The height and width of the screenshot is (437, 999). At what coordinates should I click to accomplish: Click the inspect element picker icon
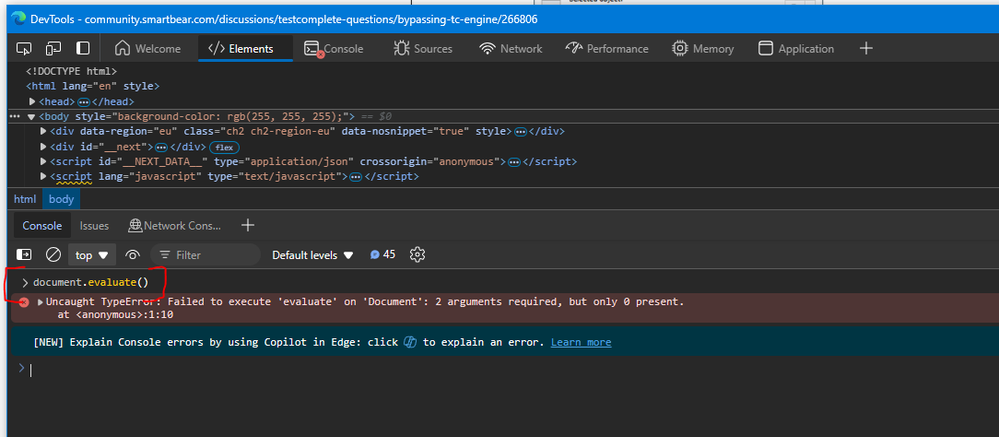pyautogui.click(x=24, y=48)
